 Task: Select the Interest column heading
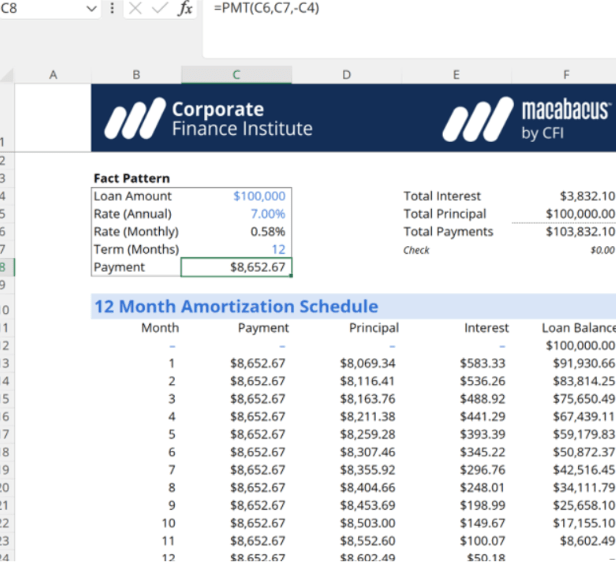click(486, 328)
